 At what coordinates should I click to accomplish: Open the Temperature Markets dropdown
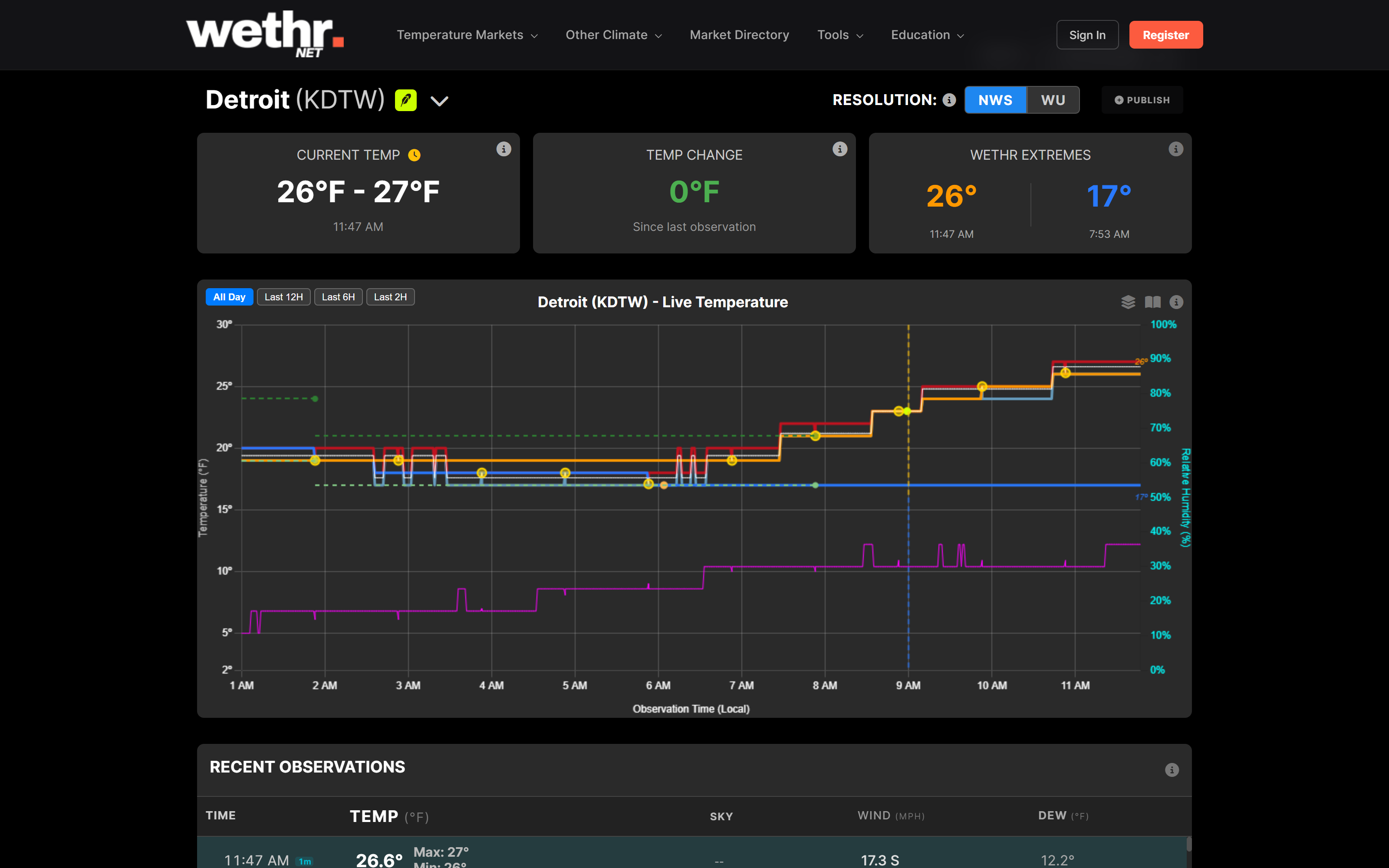[x=467, y=34]
